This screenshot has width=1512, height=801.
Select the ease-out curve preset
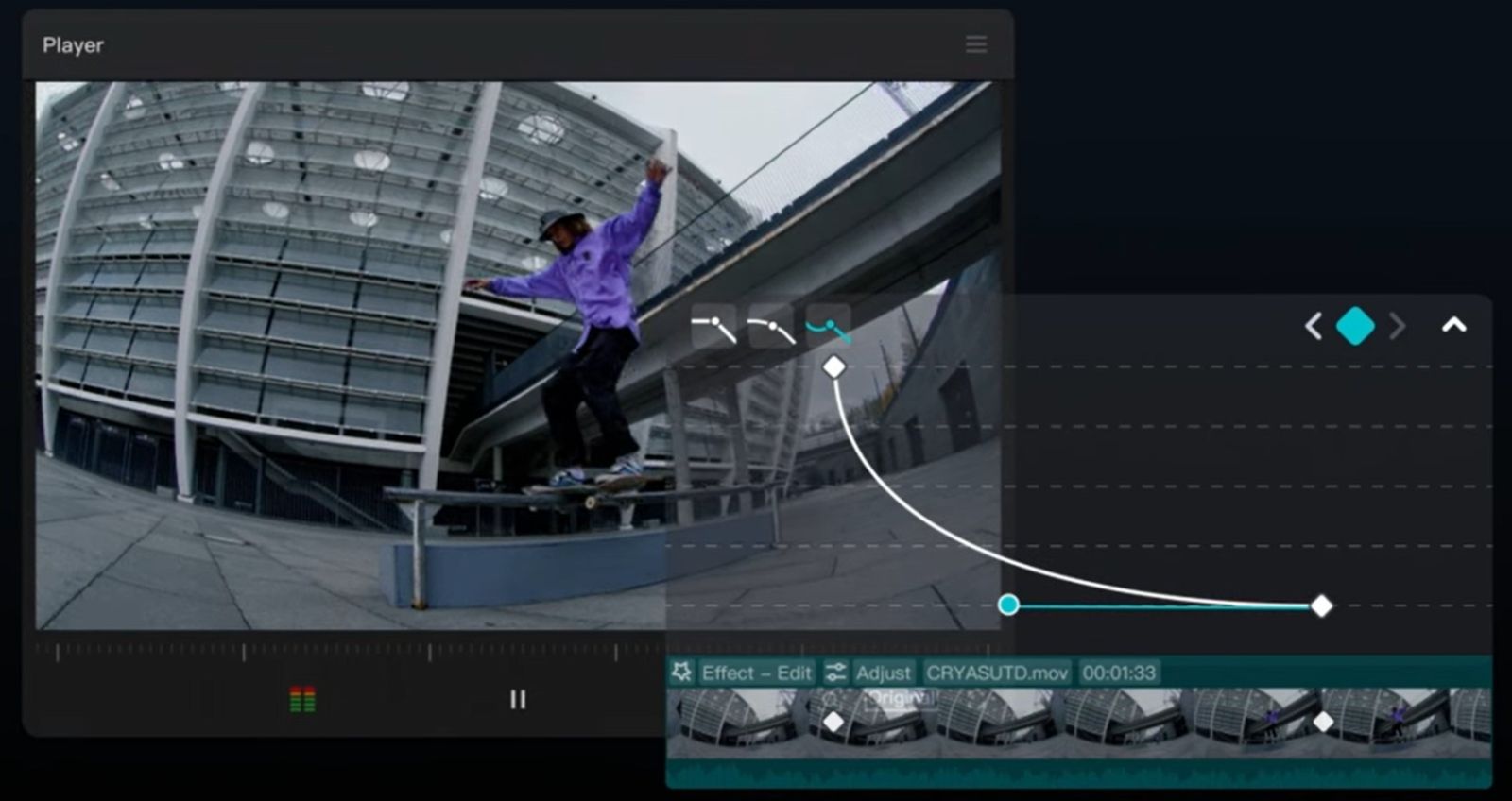tap(771, 327)
